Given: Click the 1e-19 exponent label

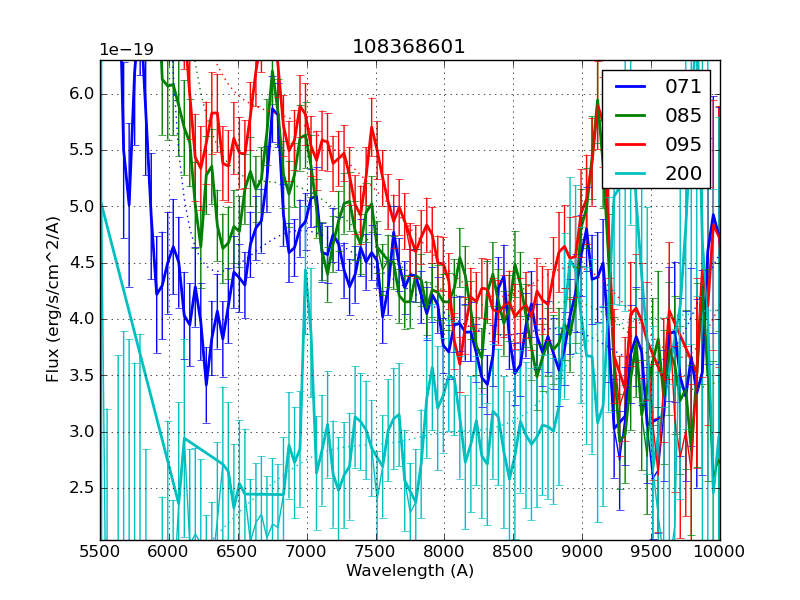Looking at the screenshot, I should [x=125, y=51].
